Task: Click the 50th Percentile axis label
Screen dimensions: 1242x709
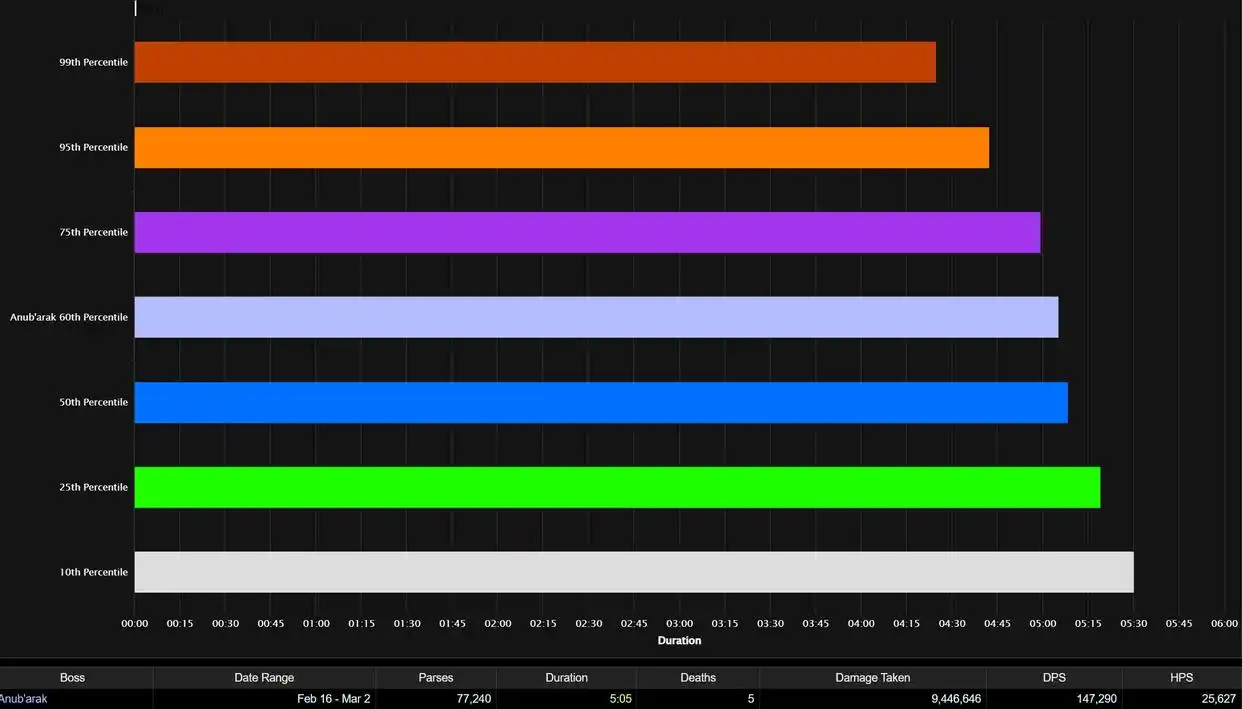Action: (x=94, y=402)
